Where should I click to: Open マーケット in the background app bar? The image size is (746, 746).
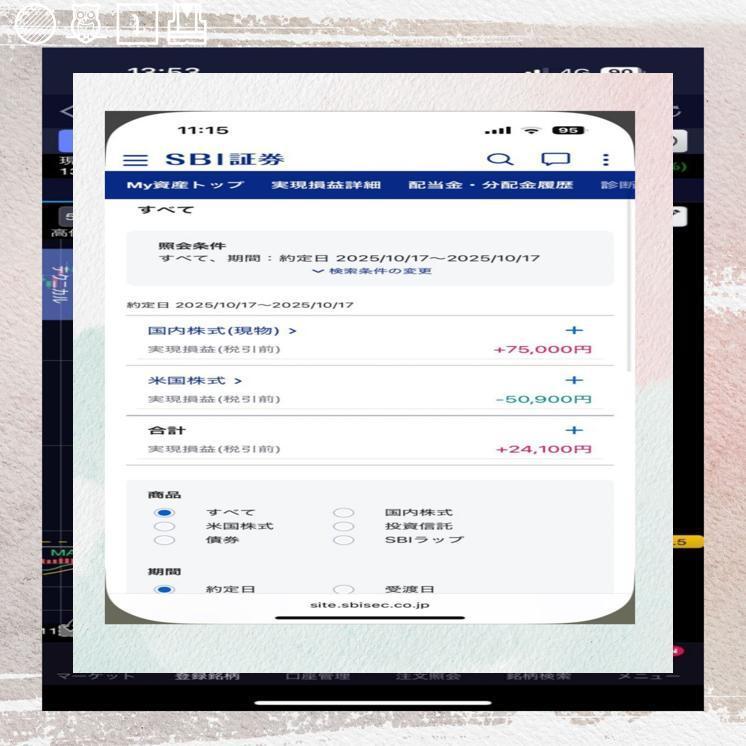[96, 676]
